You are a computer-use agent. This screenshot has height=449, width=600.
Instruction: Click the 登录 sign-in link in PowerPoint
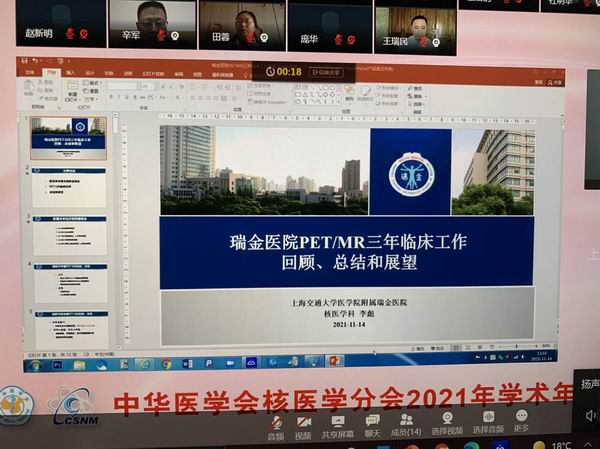coord(539,82)
